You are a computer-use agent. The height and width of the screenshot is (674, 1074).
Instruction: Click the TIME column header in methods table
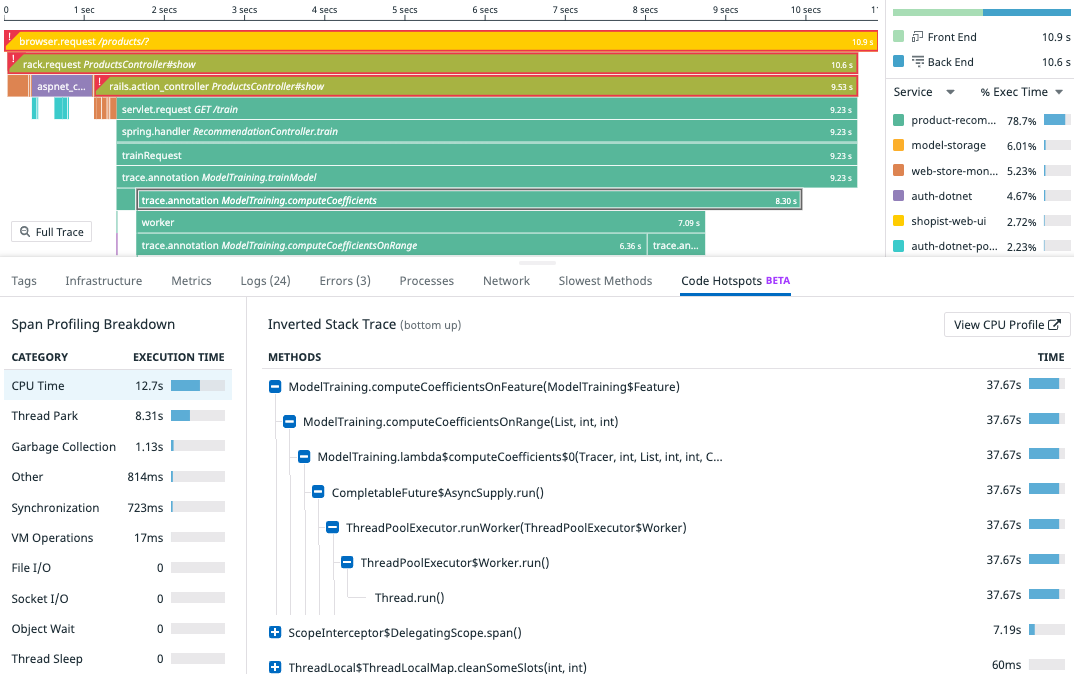[x=1051, y=357]
